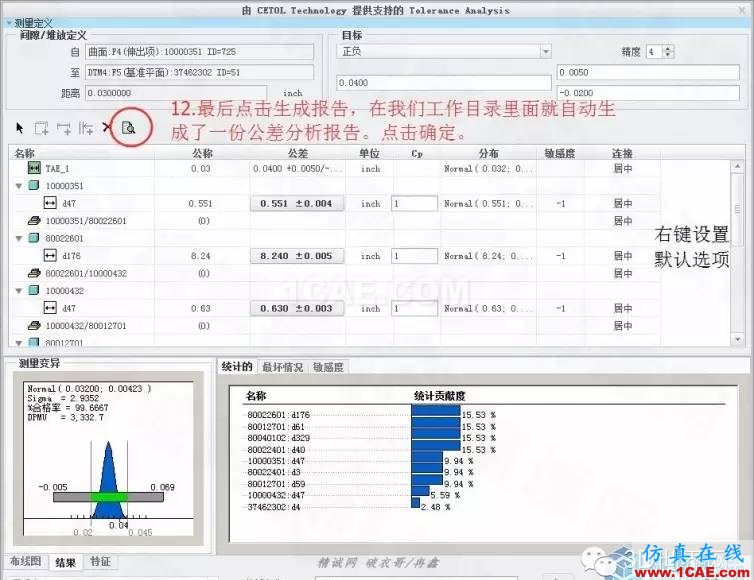Screen dimensions: 754x580
Task: Click the 连接 column header
Action: click(622, 153)
